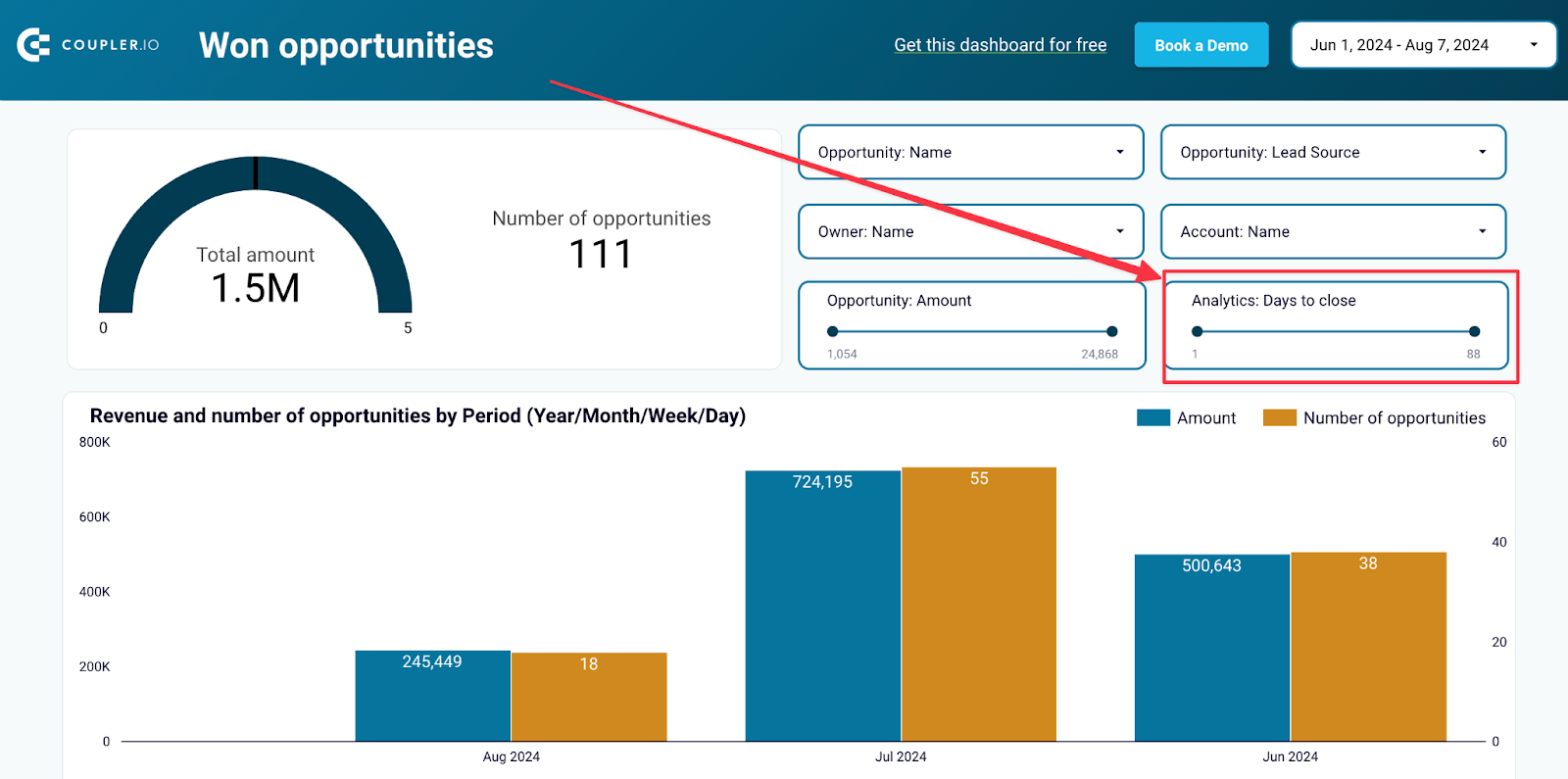Click the Number of opportunities scorecard 111
This screenshot has height=779, width=1568.
pyautogui.click(x=601, y=241)
